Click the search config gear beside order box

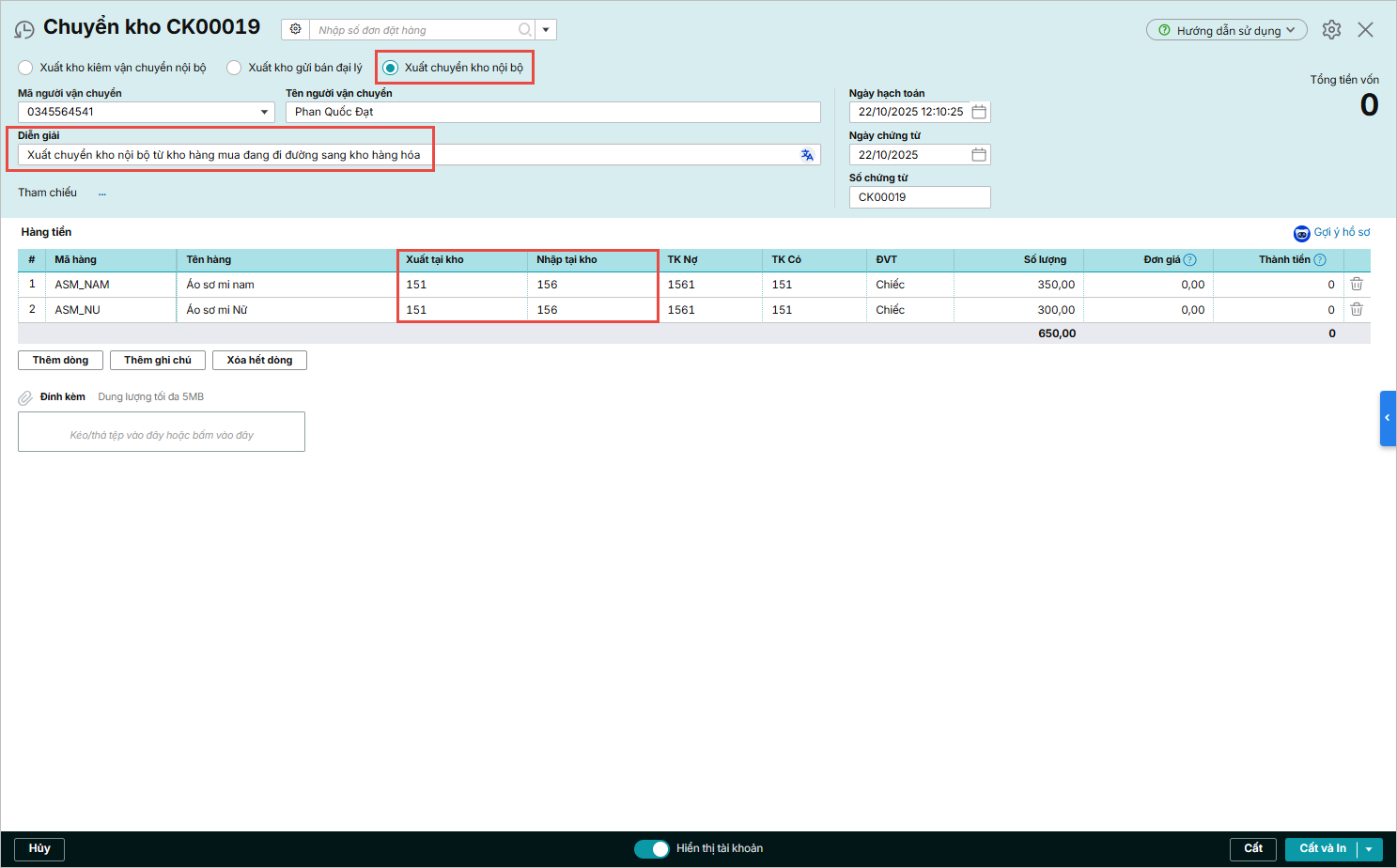[x=296, y=29]
